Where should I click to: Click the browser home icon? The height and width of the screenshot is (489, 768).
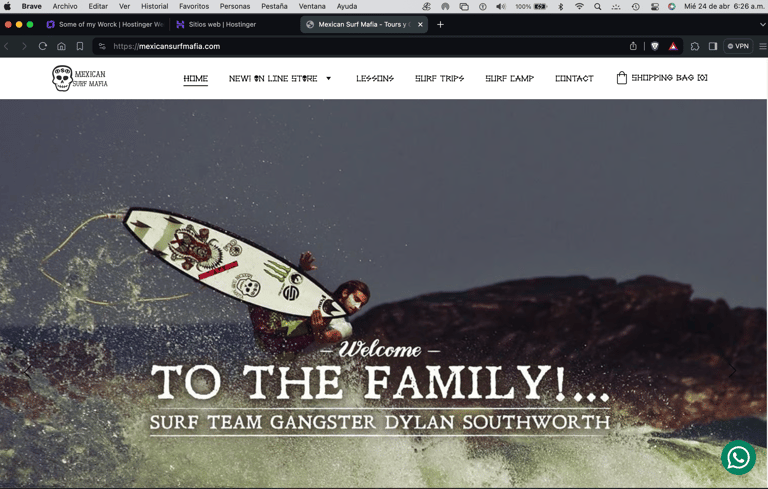(61, 46)
